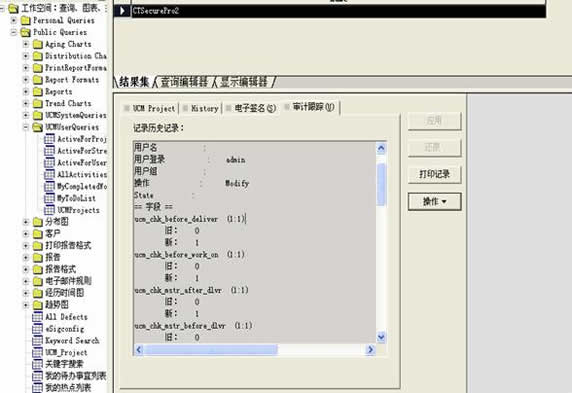Click the row pointer arrow beside CTSecurePro2
Viewport: 572px width, 393px height.
pyautogui.click(x=122, y=11)
